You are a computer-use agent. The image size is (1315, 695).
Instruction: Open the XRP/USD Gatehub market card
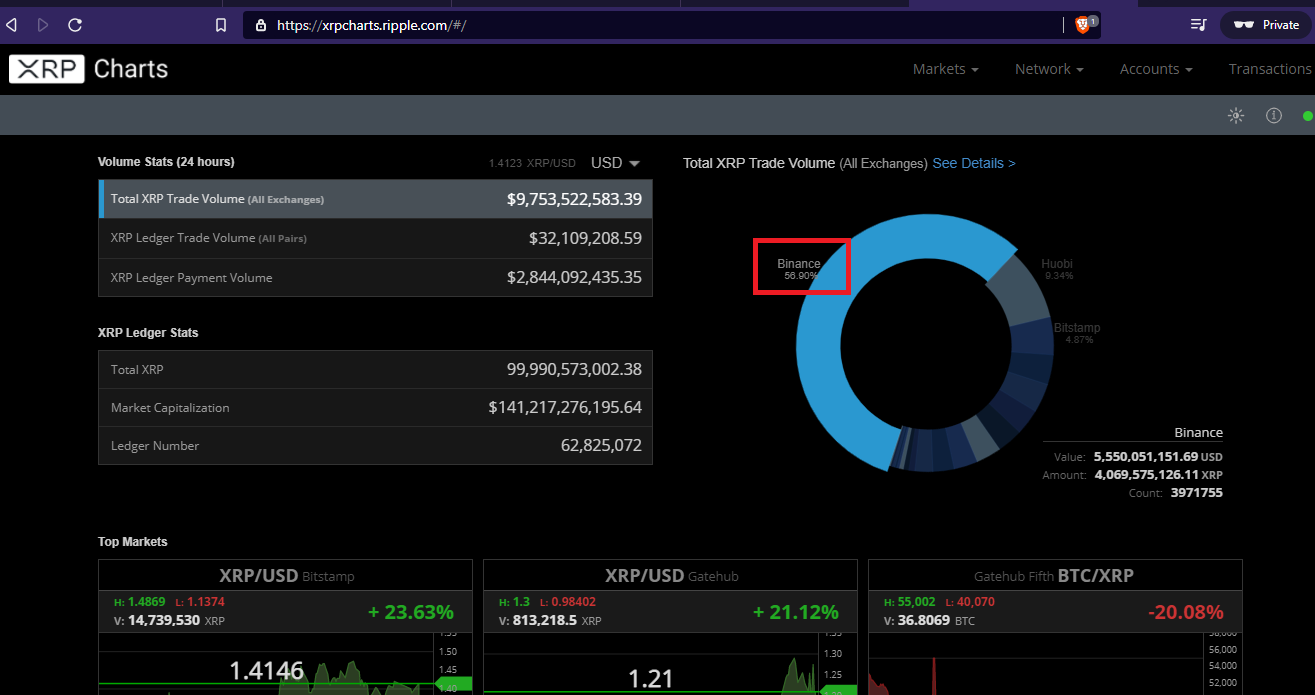point(670,627)
